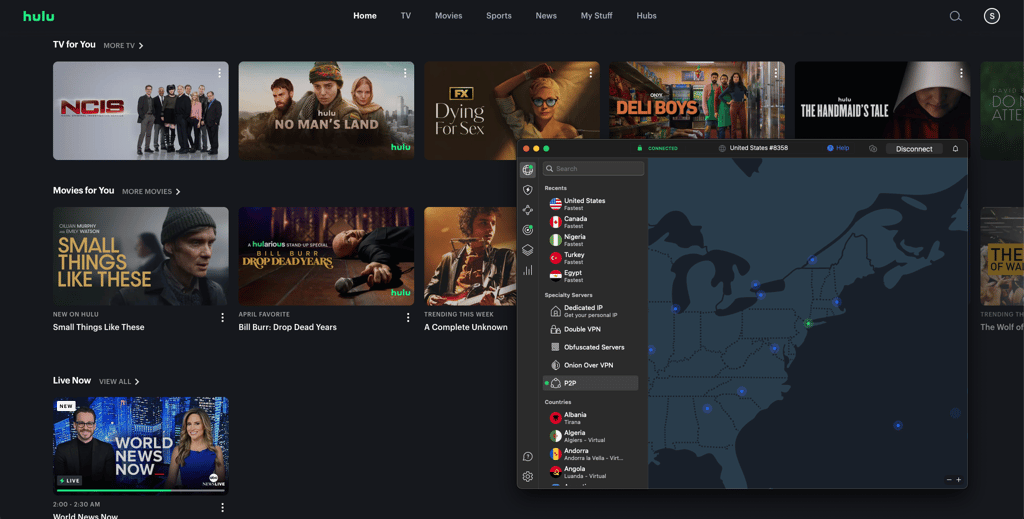This screenshot has width=1024, height=519.
Task: Select the P2P specialty server row
Action: (590, 383)
